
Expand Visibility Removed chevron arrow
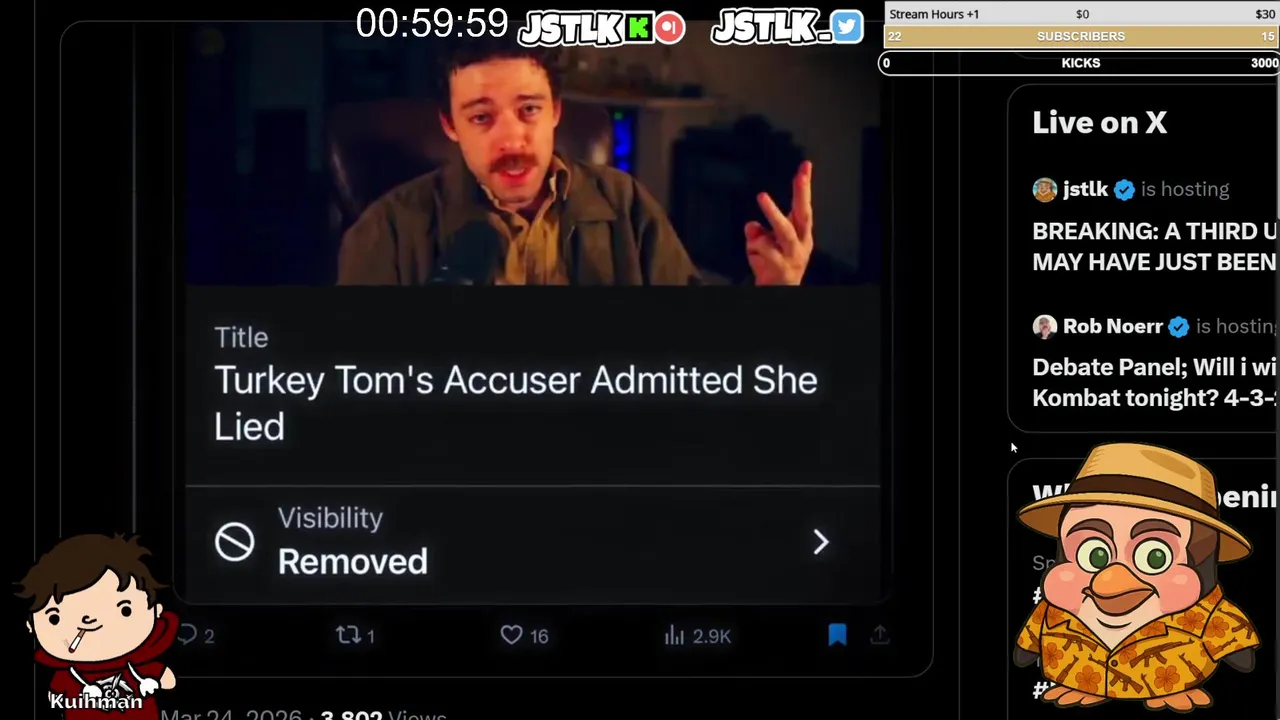point(821,542)
